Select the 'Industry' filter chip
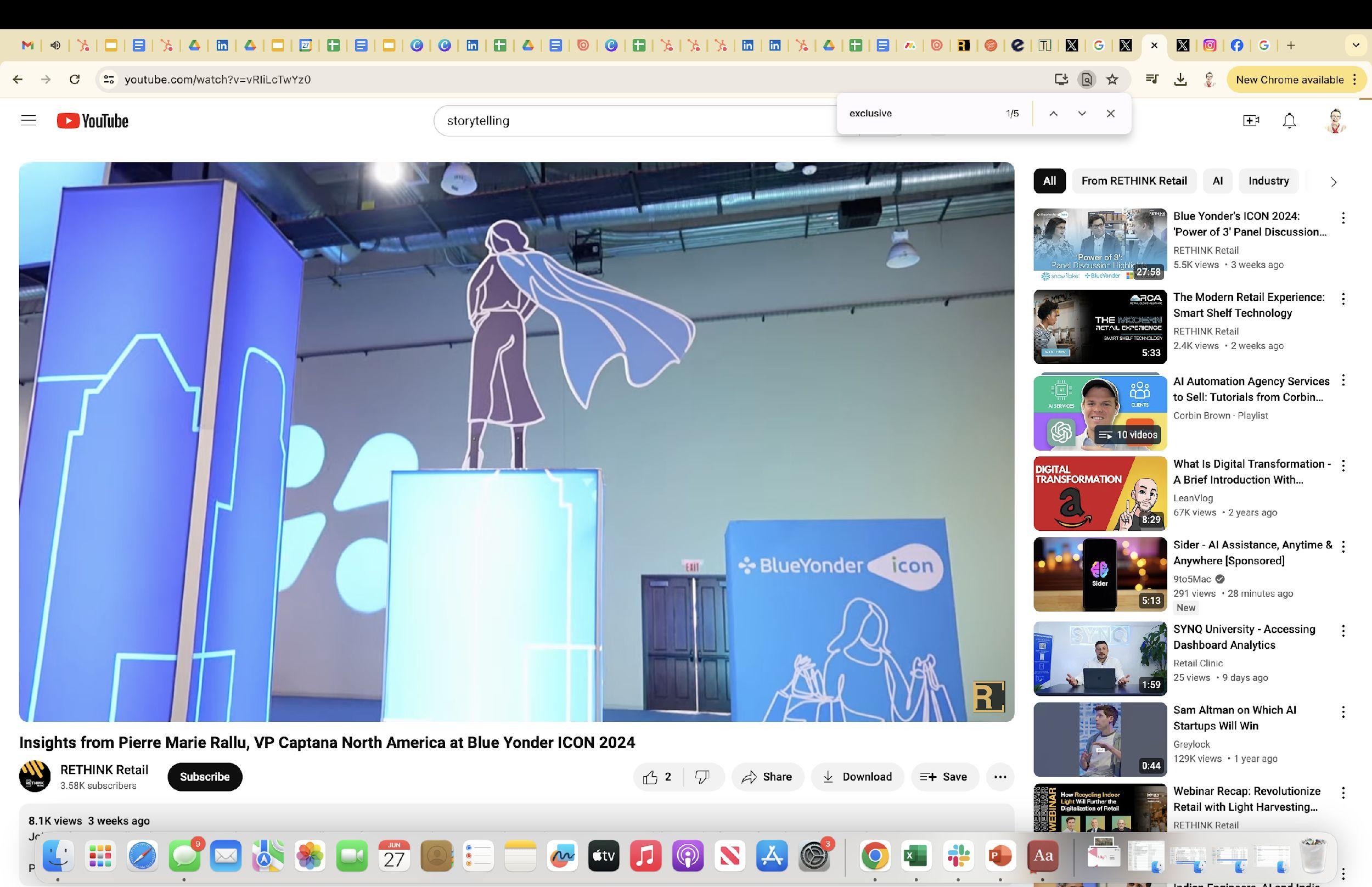 [x=1268, y=181]
